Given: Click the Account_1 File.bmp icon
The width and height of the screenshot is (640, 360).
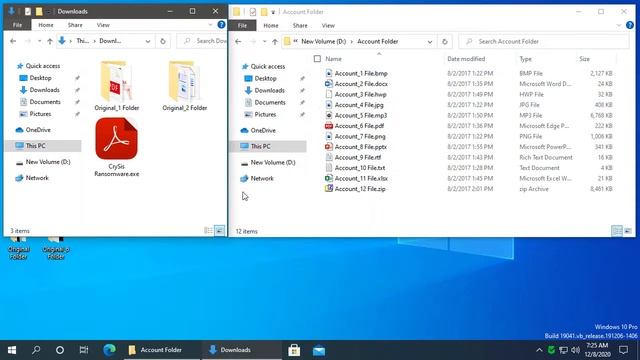Looking at the screenshot, I should click(x=329, y=73).
